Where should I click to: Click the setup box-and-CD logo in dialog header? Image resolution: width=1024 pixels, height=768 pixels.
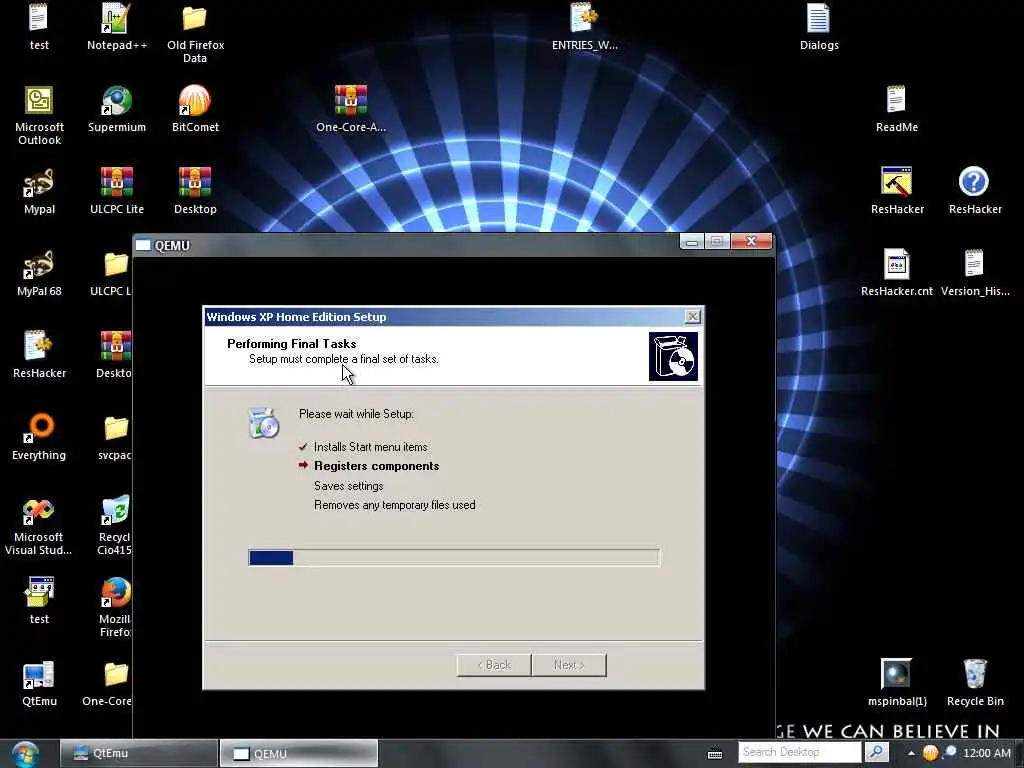pos(673,356)
